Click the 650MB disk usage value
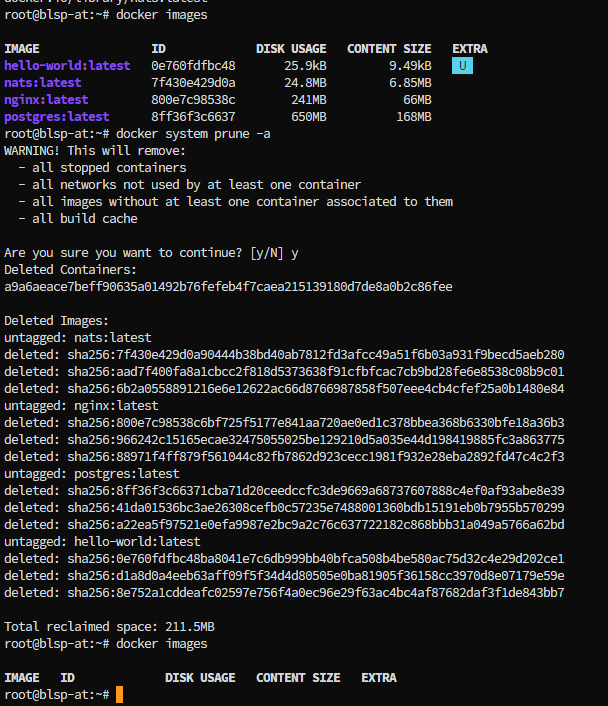The image size is (608, 706). [309, 117]
